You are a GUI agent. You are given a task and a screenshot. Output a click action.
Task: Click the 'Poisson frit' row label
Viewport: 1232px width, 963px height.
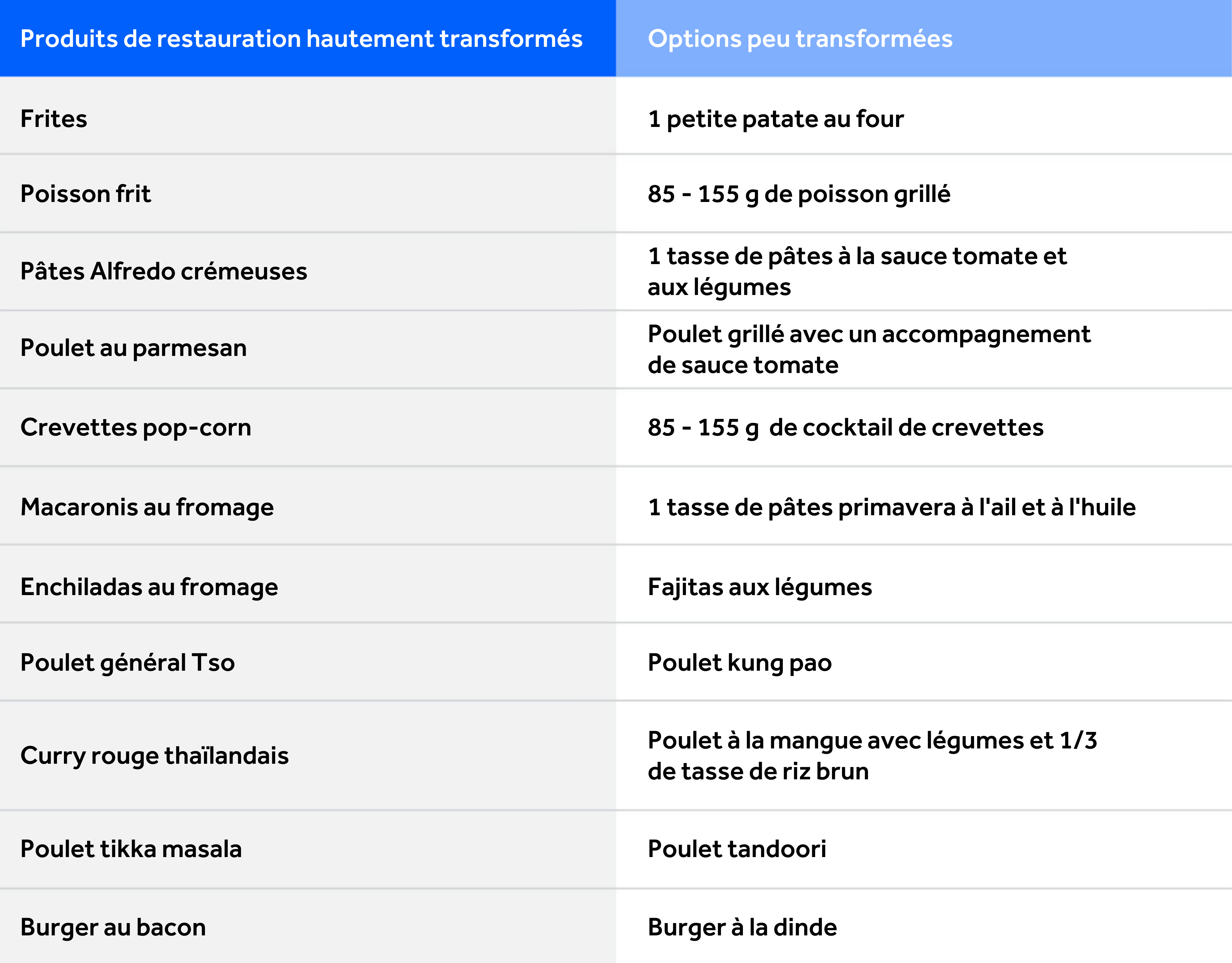click(86, 194)
